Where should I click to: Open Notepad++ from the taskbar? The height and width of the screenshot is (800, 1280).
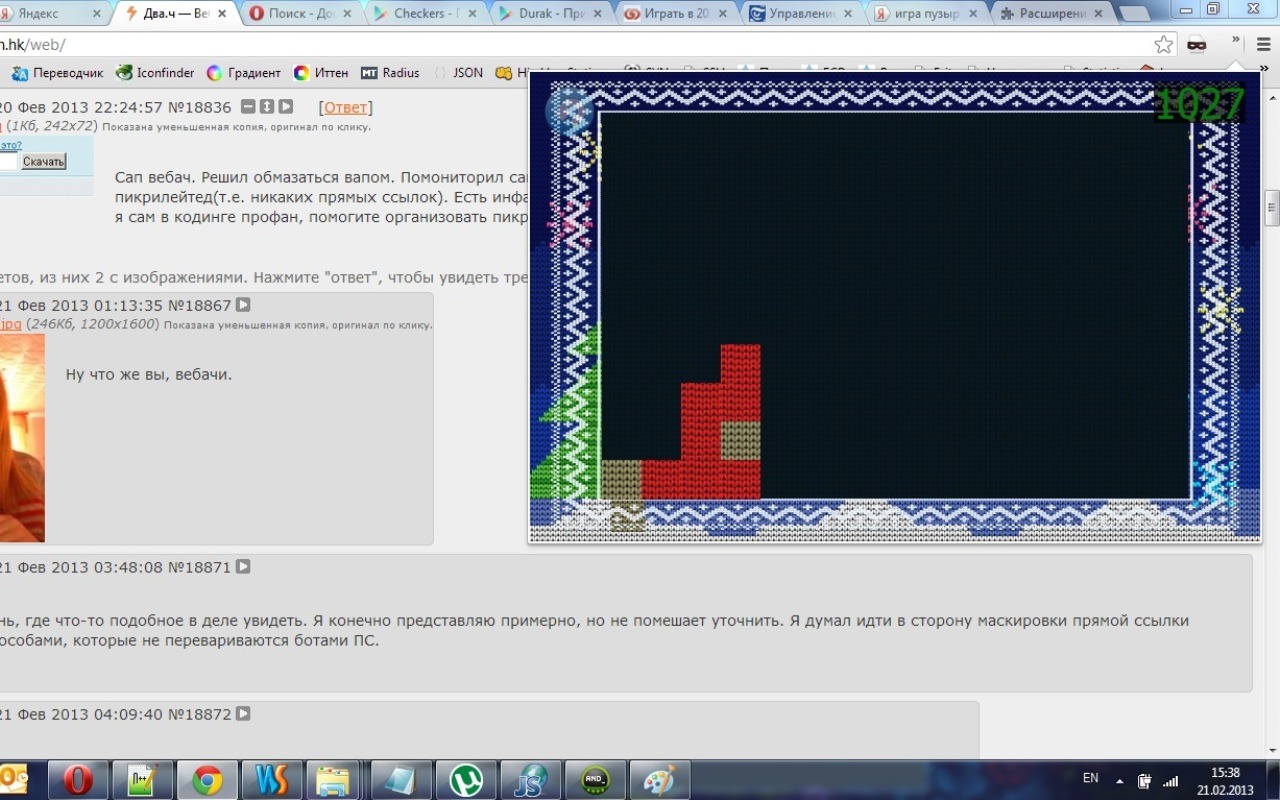143,780
